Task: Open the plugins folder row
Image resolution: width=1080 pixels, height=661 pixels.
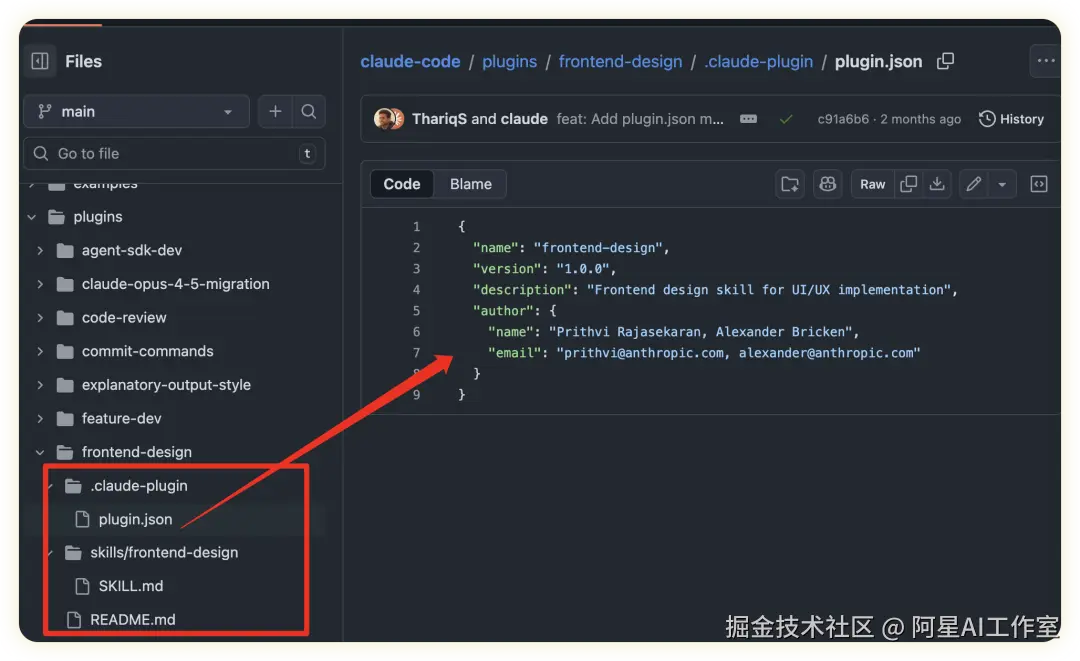Action: coord(98,217)
